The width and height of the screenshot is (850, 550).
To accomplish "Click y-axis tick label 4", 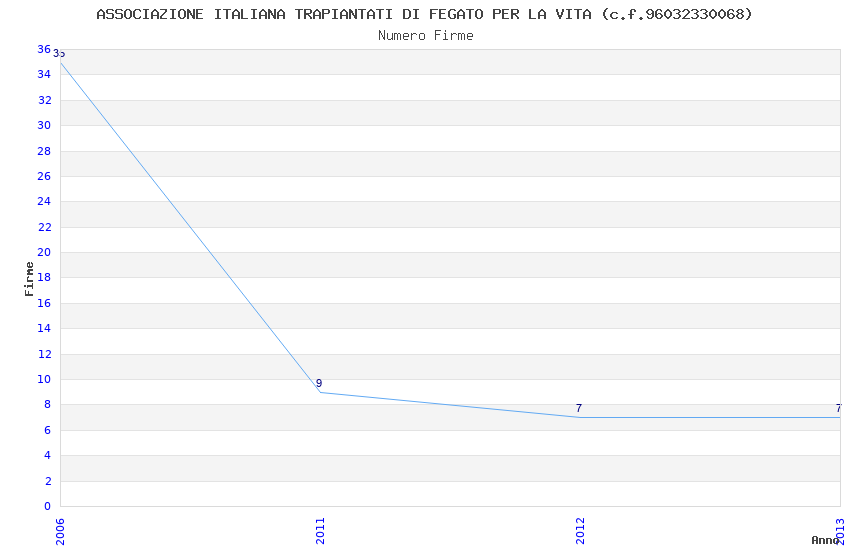I will (x=47, y=455).
